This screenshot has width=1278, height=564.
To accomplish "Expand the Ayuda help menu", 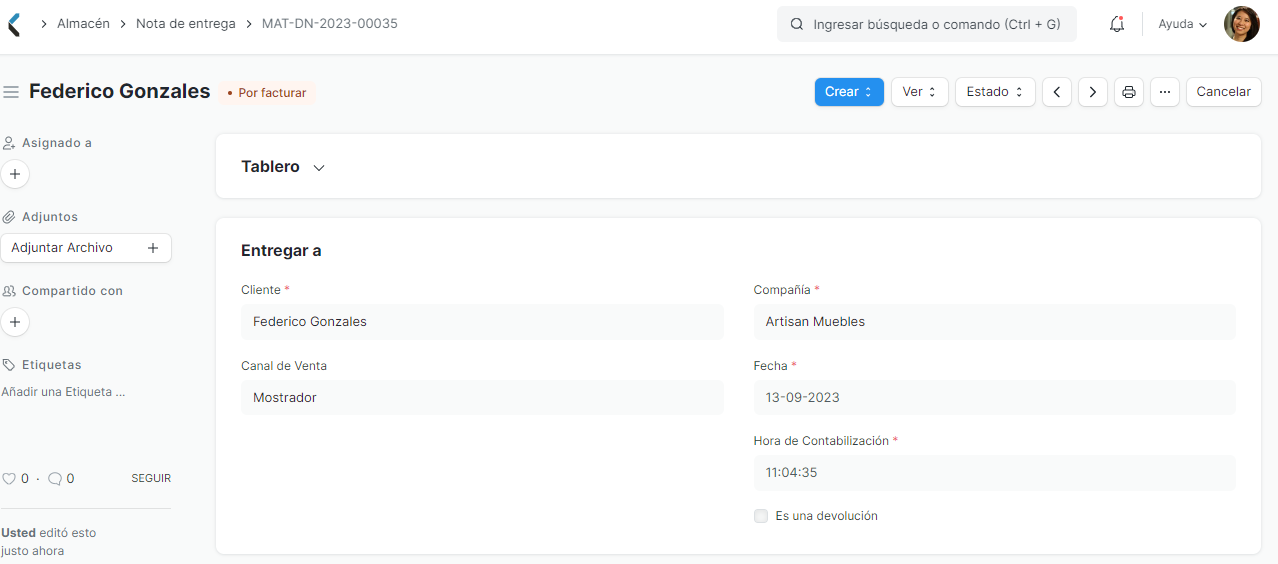I will point(1183,24).
